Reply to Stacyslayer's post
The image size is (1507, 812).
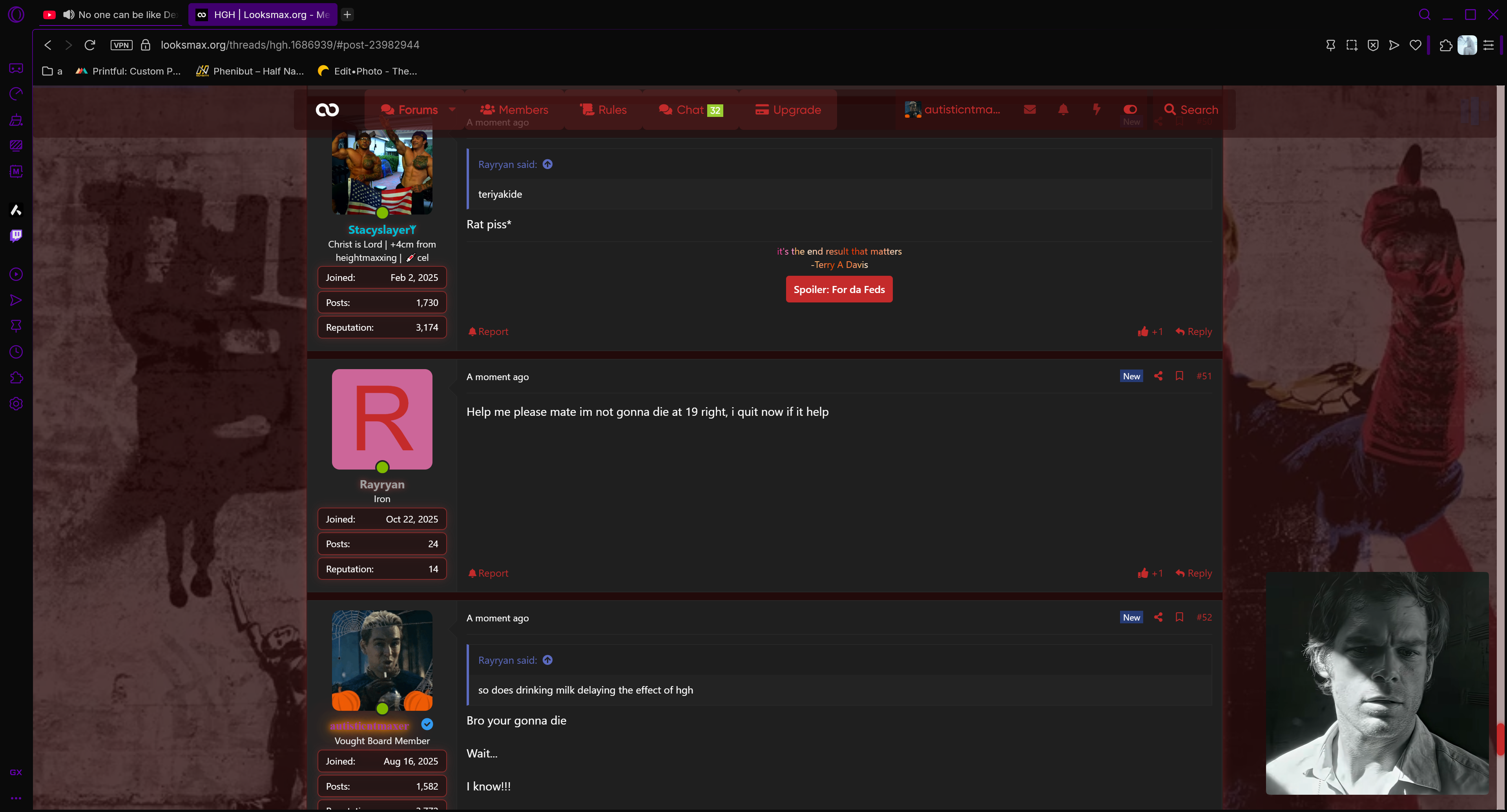click(x=1193, y=331)
